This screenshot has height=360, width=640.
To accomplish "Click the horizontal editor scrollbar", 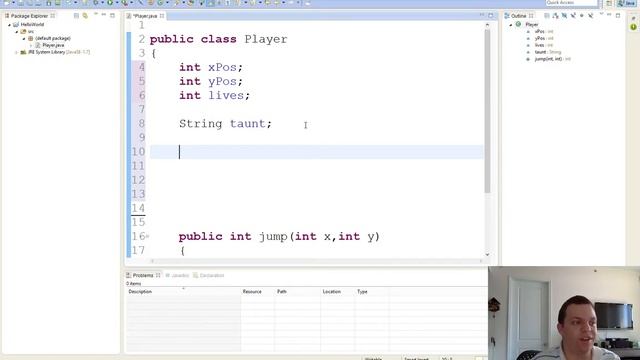I will point(316,261).
